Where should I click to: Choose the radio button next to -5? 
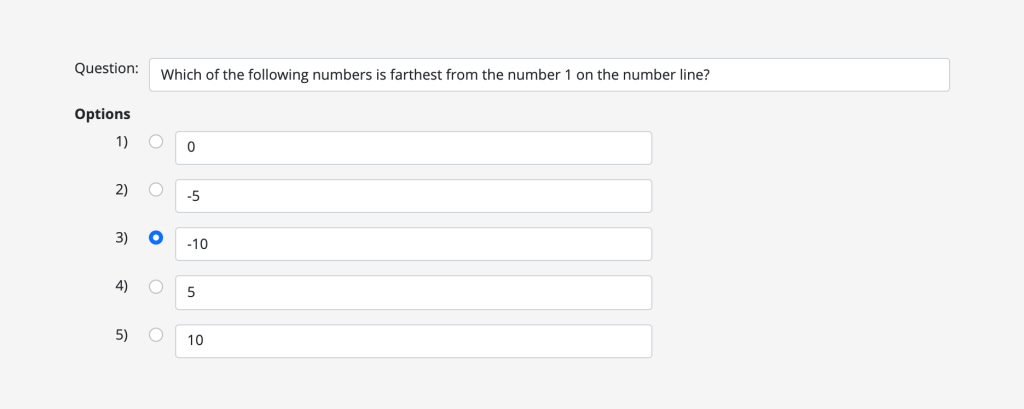click(155, 189)
